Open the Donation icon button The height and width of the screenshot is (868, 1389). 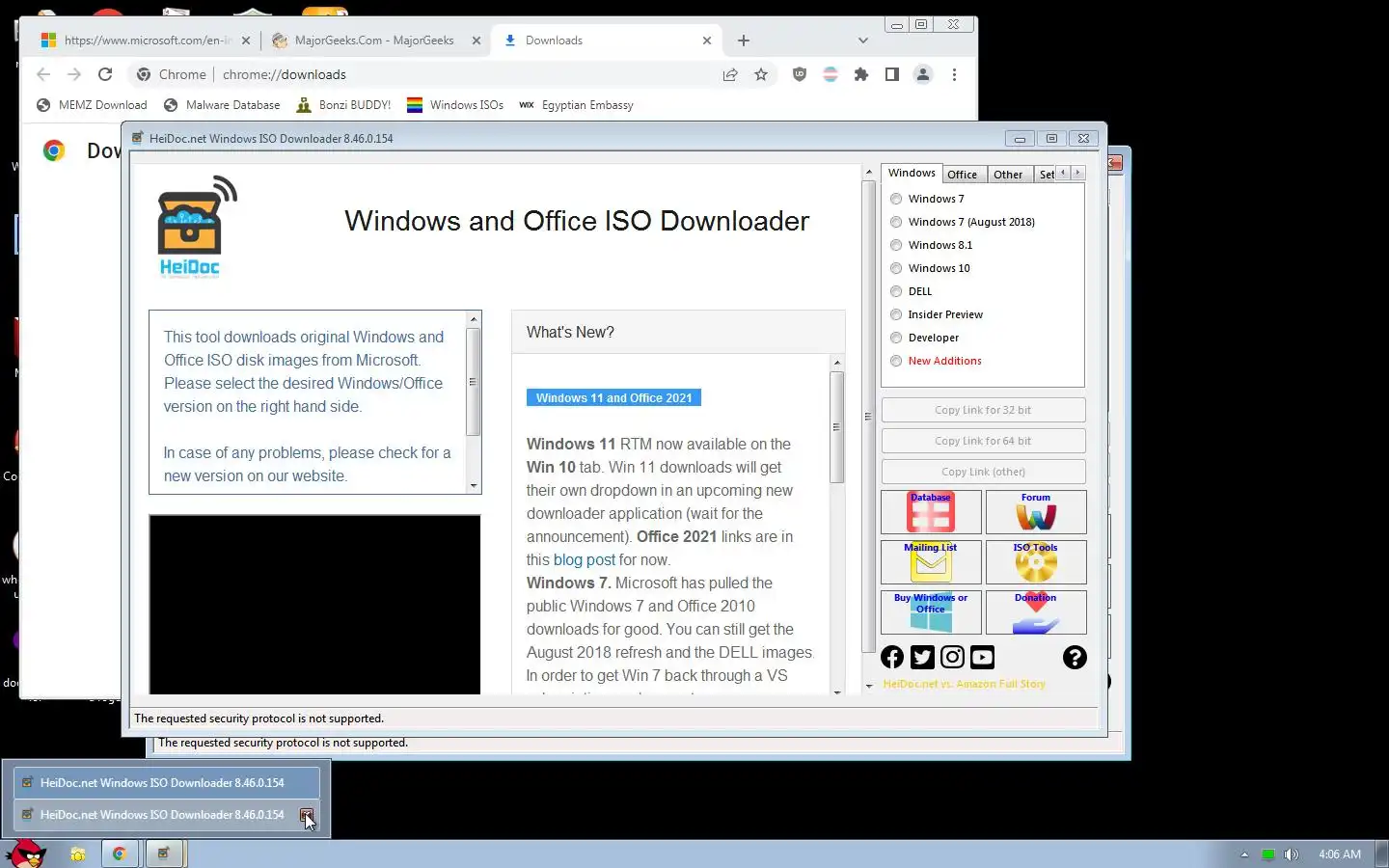pos(1036,612)
